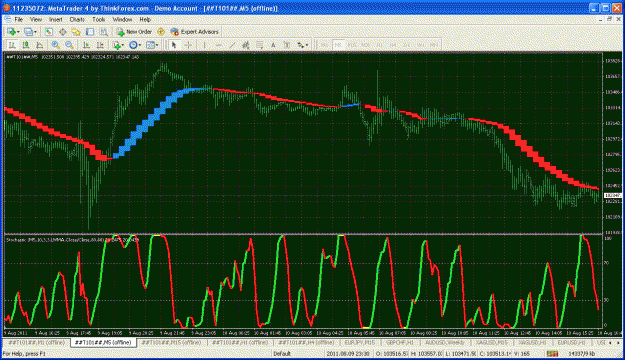Image resolution: width=625 pixels, height=360 pixels.
Task: Open the XAGUSD,H1 chart tab
Action: click(x=534, y=342)
